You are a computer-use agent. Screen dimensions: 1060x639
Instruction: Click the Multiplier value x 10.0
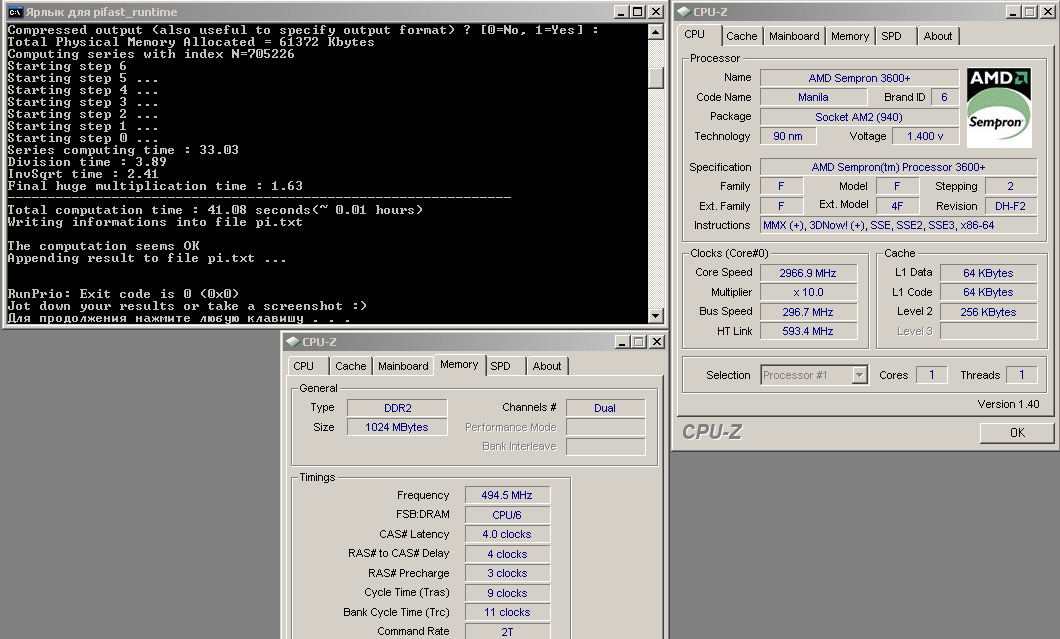[809, 293]
